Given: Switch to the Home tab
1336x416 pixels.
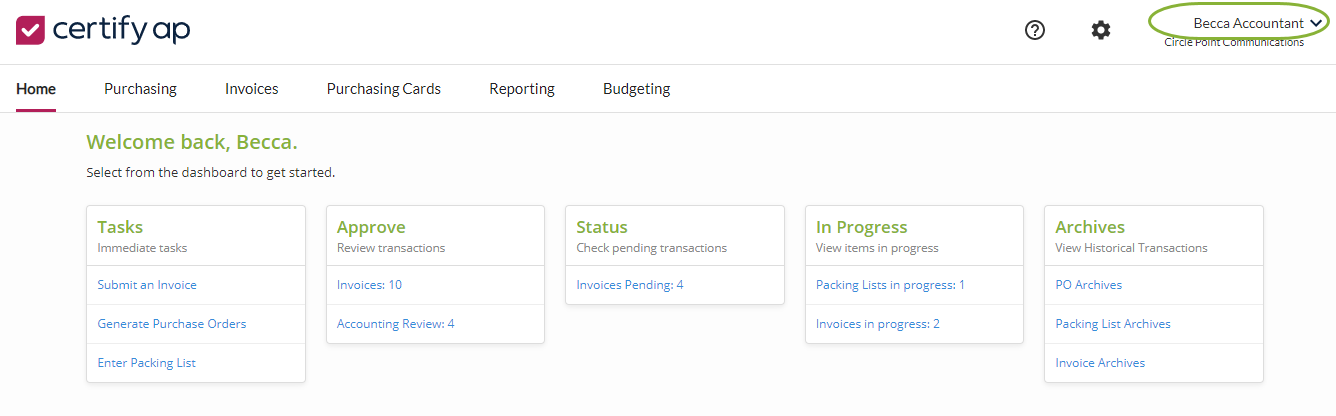Looking at the screenshot, I should (36, 89).
